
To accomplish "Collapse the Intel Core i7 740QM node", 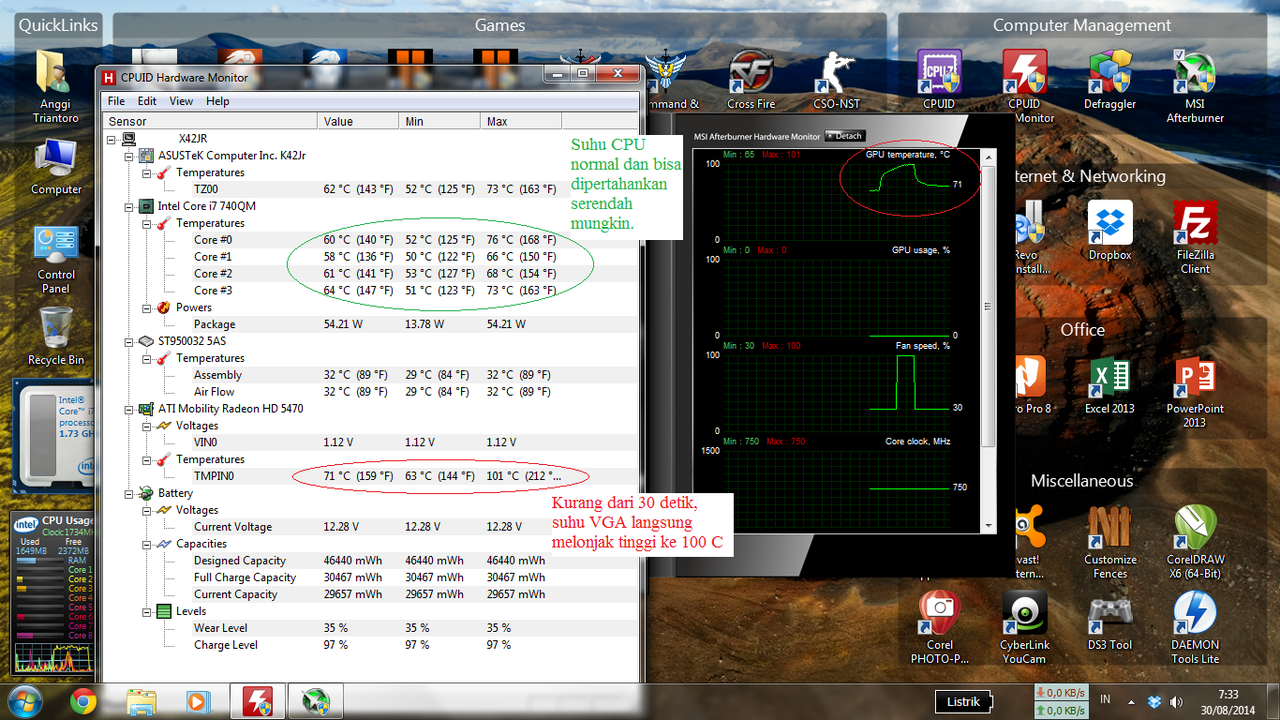I will click(129, 206).
